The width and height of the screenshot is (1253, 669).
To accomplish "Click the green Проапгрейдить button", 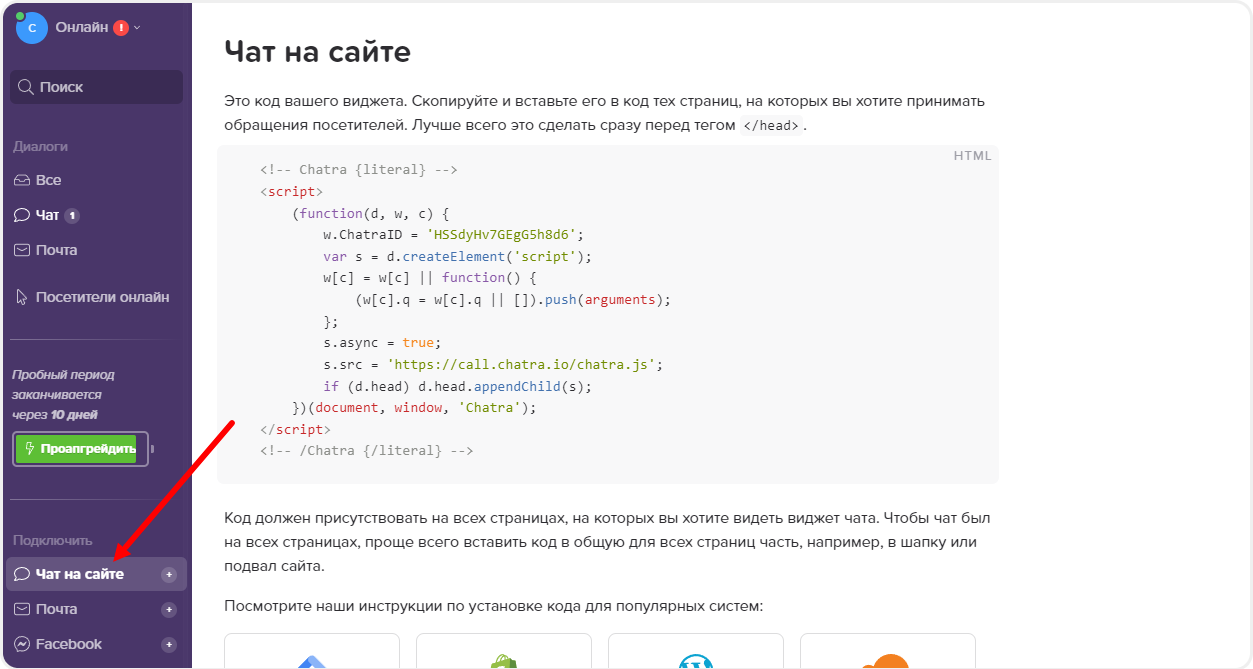I will (x=76, y=449).
